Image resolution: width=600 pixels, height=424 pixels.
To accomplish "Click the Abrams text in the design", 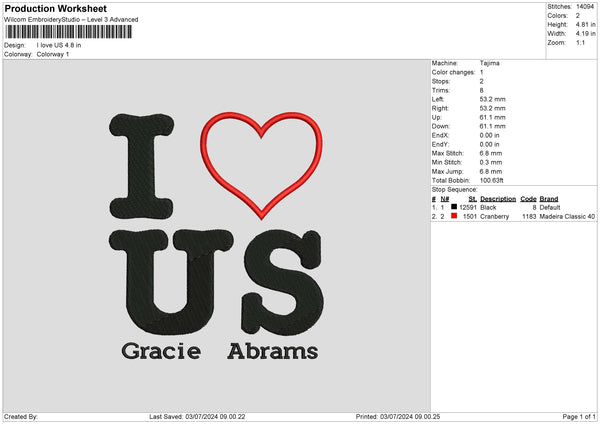I will [x=273, y=351].
